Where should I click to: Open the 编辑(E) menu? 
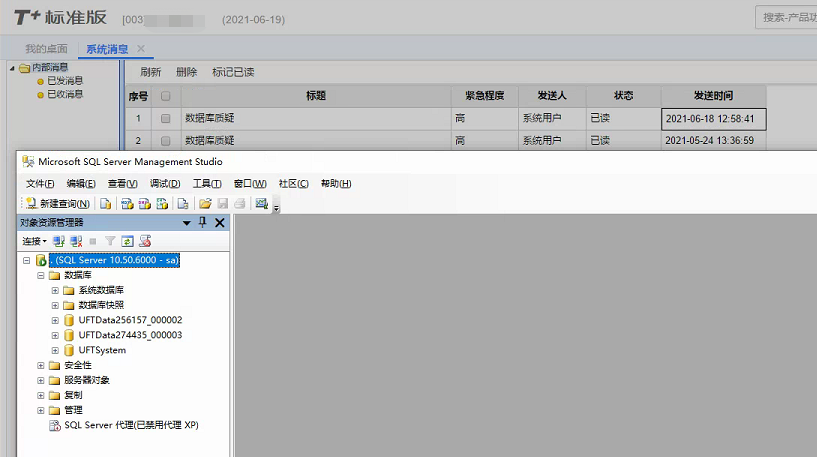(x=81, y=184)
